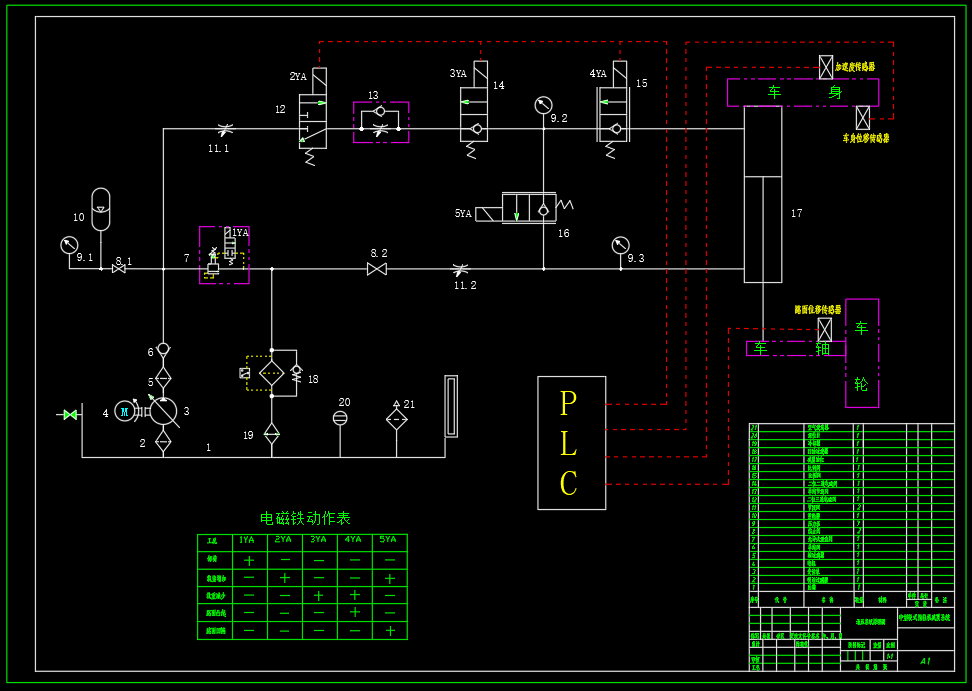Image resolution: width=972 pixels, height=691 pixels.
Task: Click bypass check valve number 18
Action: pos(296,373)
